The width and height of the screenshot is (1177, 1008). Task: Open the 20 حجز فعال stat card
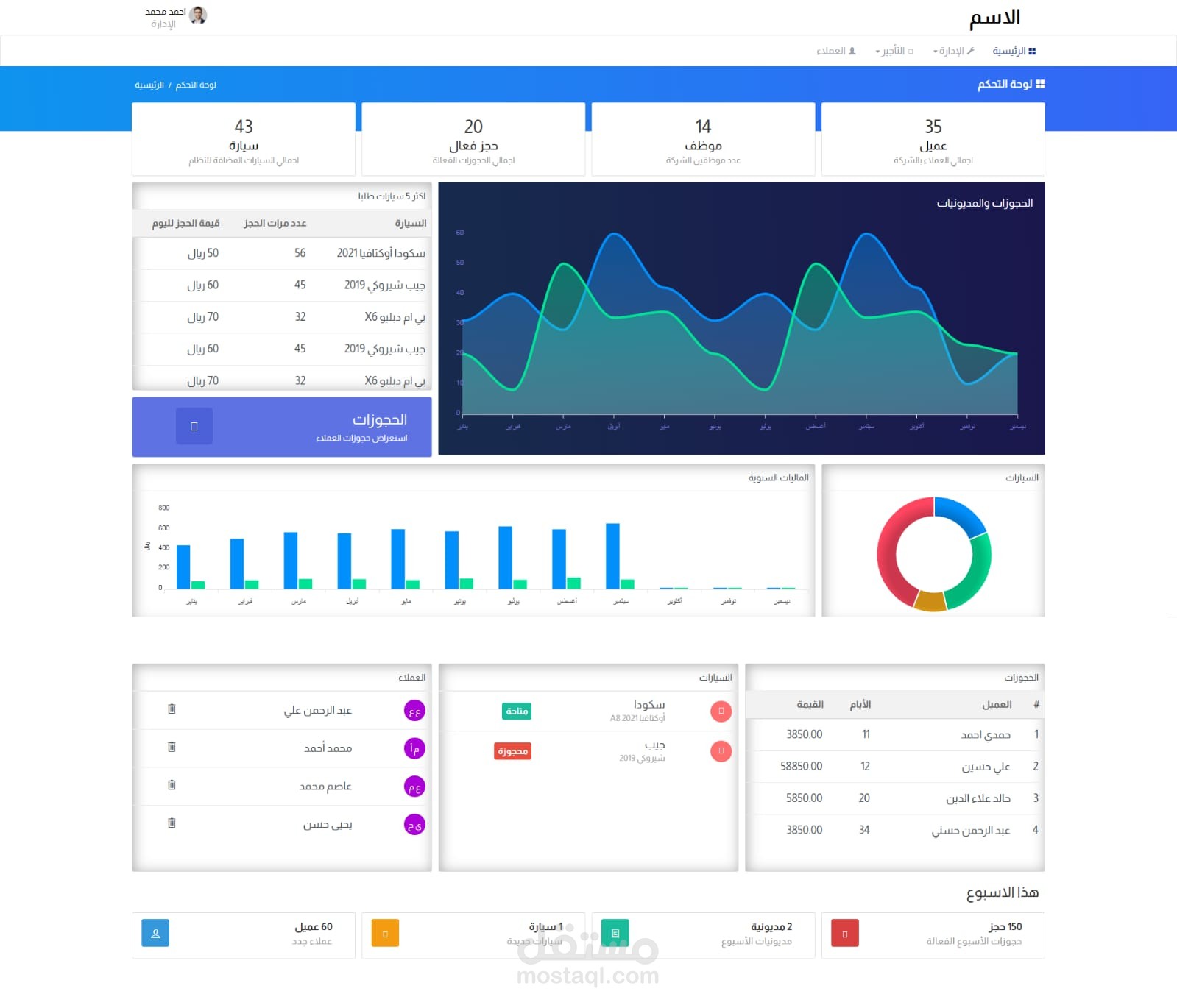click(473, 139)
